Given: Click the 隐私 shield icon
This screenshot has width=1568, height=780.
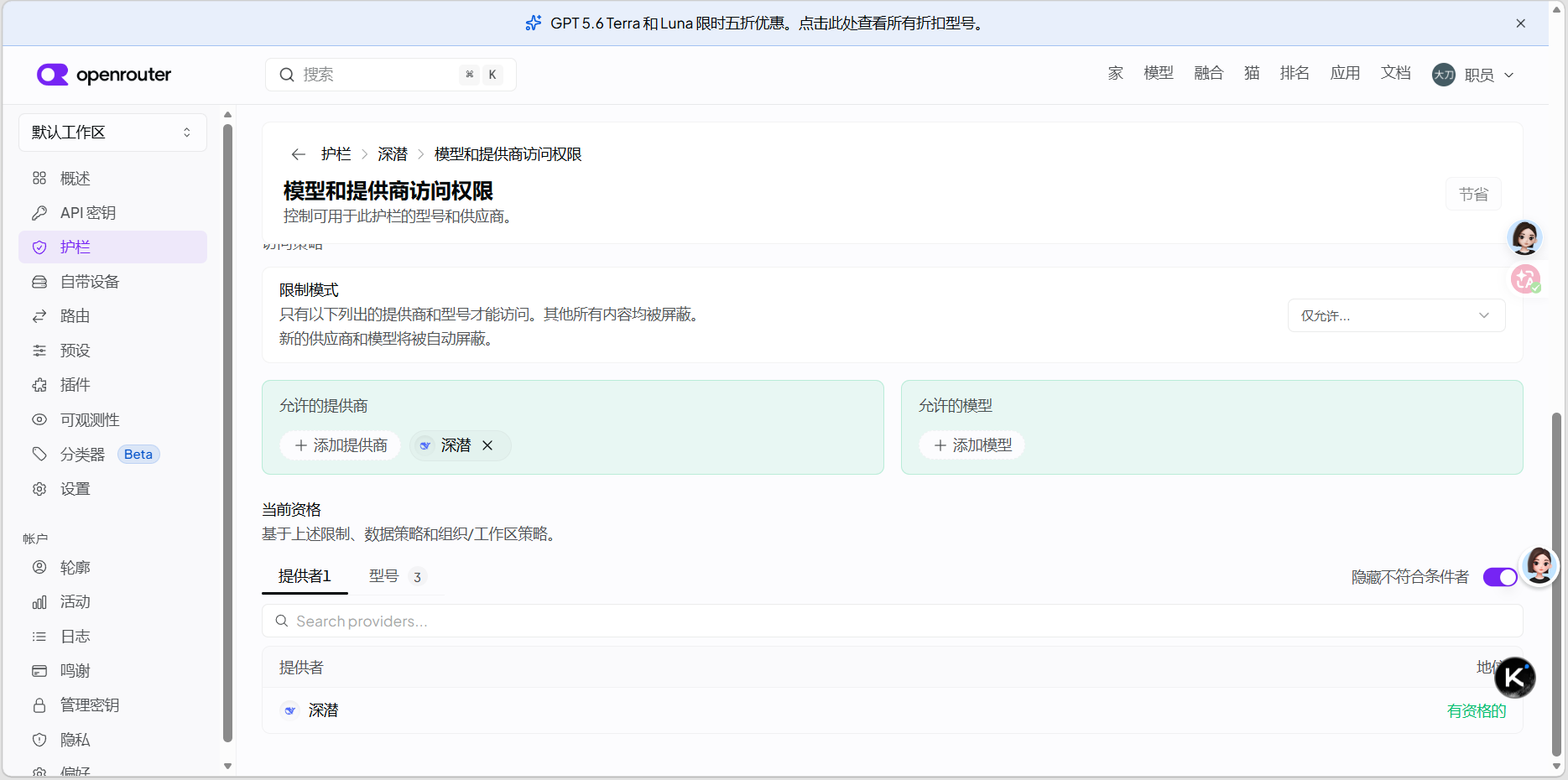Looking at the screenshot, I should click(39, 740).
